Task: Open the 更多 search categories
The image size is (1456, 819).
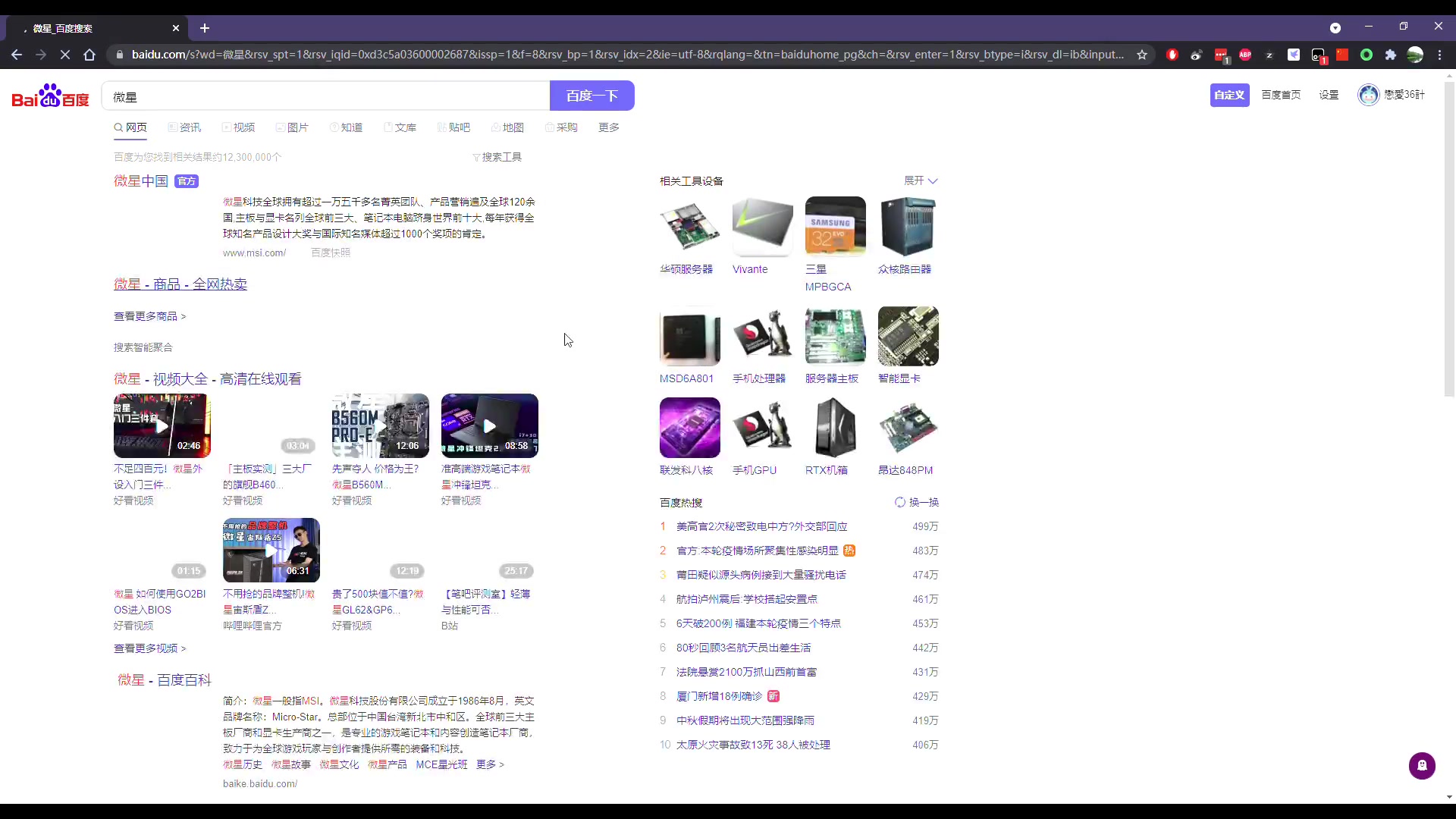Action: click(x=609, y=127)
